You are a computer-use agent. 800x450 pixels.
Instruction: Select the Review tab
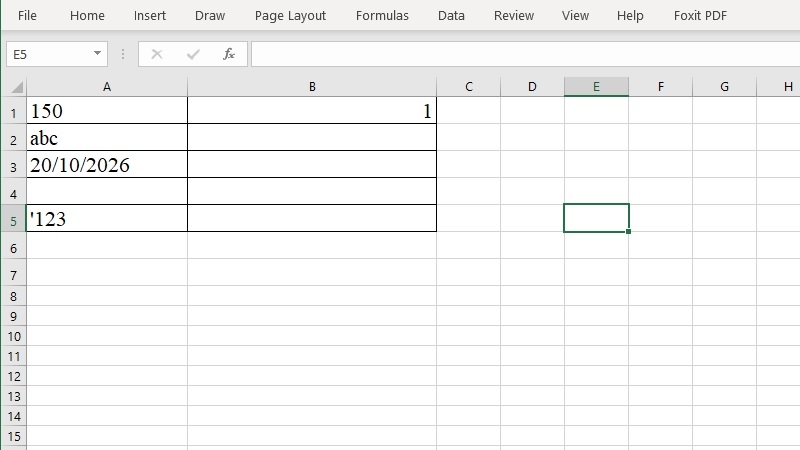[x=514, y=16]
